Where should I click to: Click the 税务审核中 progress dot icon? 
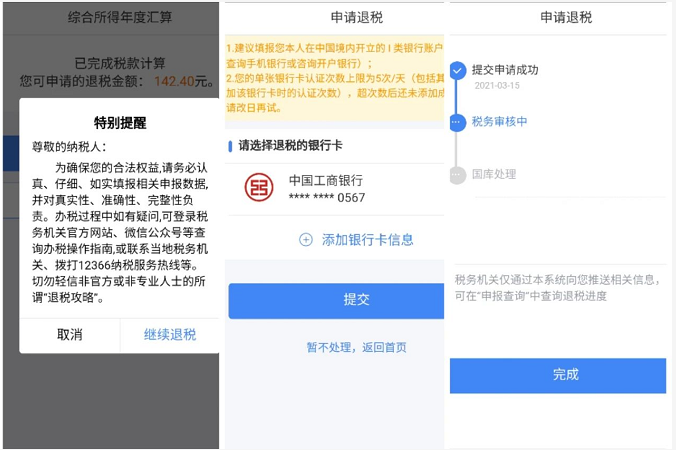[x=457, y=123]
